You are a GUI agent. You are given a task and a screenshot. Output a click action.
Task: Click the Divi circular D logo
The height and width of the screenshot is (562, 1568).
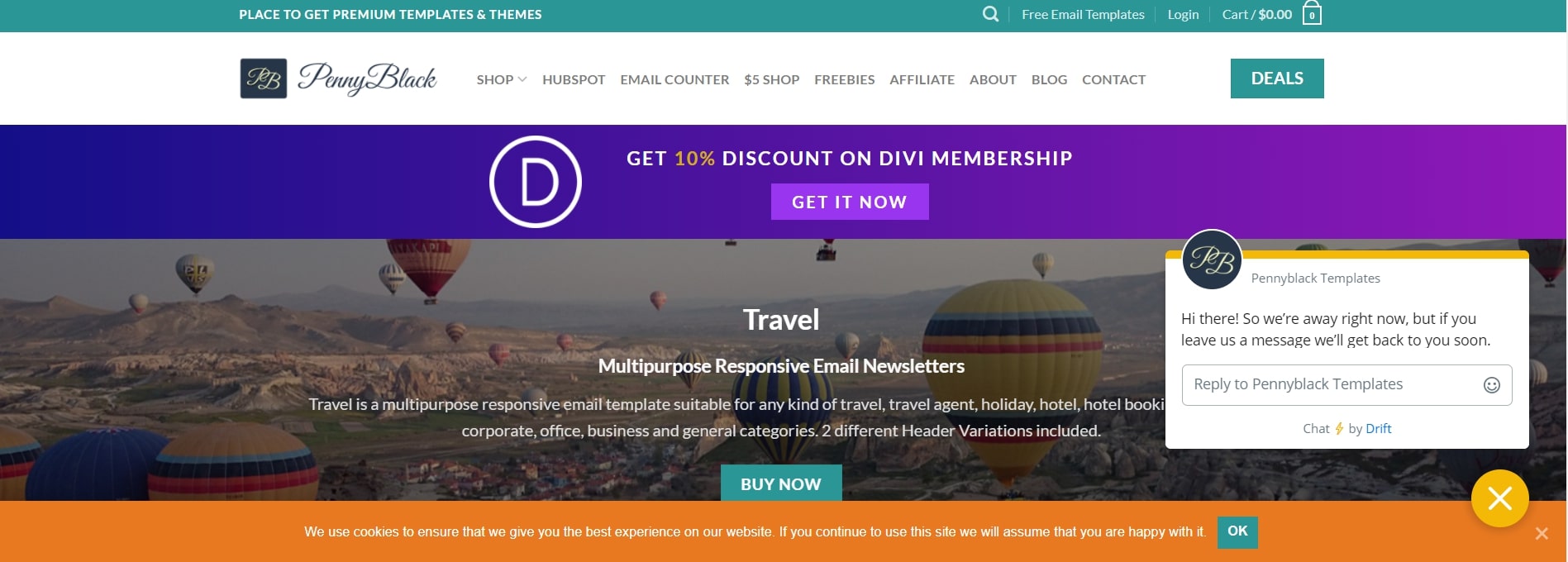click(536, 182)
